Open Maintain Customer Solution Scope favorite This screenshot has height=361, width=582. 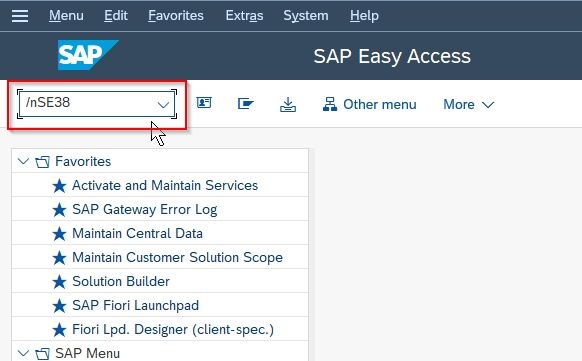177,257
